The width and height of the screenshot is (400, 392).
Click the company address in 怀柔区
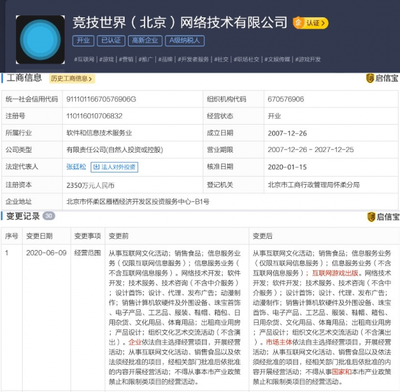138,202
